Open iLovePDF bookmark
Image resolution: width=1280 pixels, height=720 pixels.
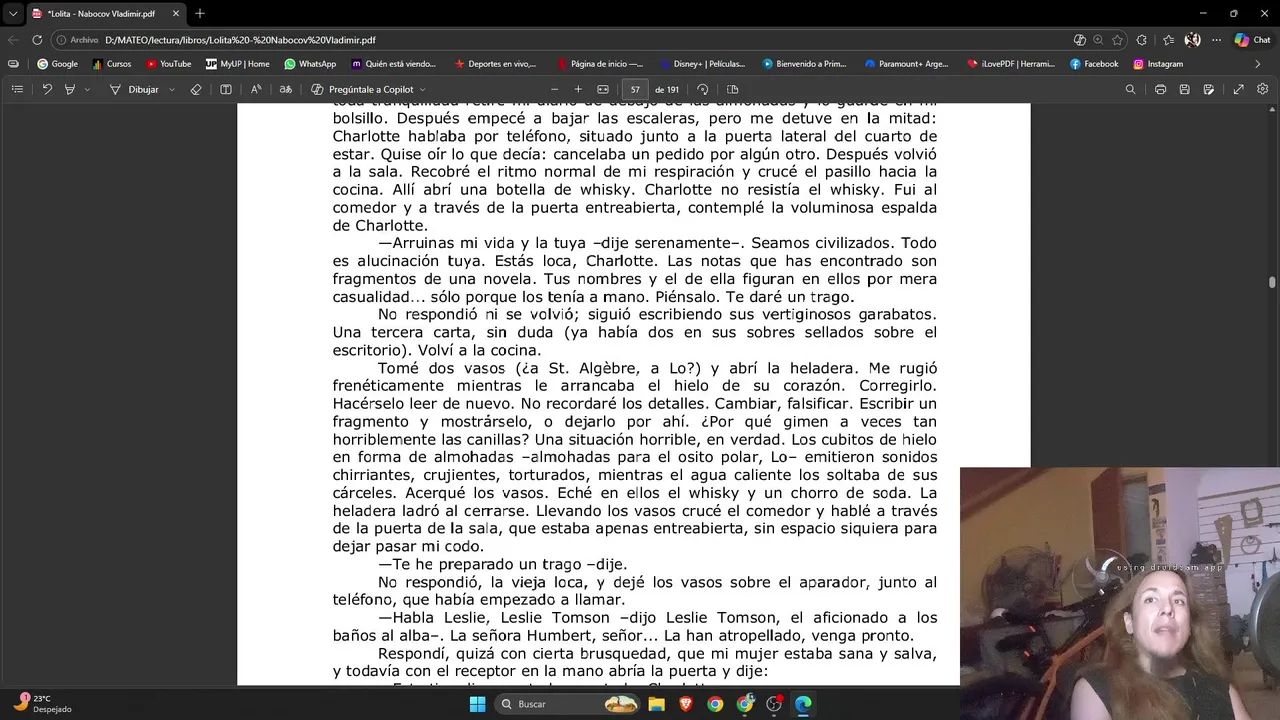coord(1011,64)
